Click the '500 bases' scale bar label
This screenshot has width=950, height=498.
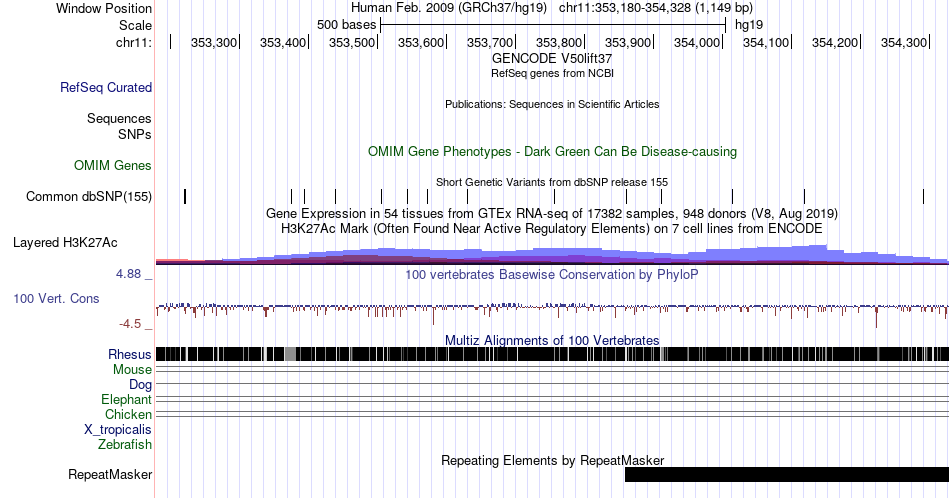347,25
